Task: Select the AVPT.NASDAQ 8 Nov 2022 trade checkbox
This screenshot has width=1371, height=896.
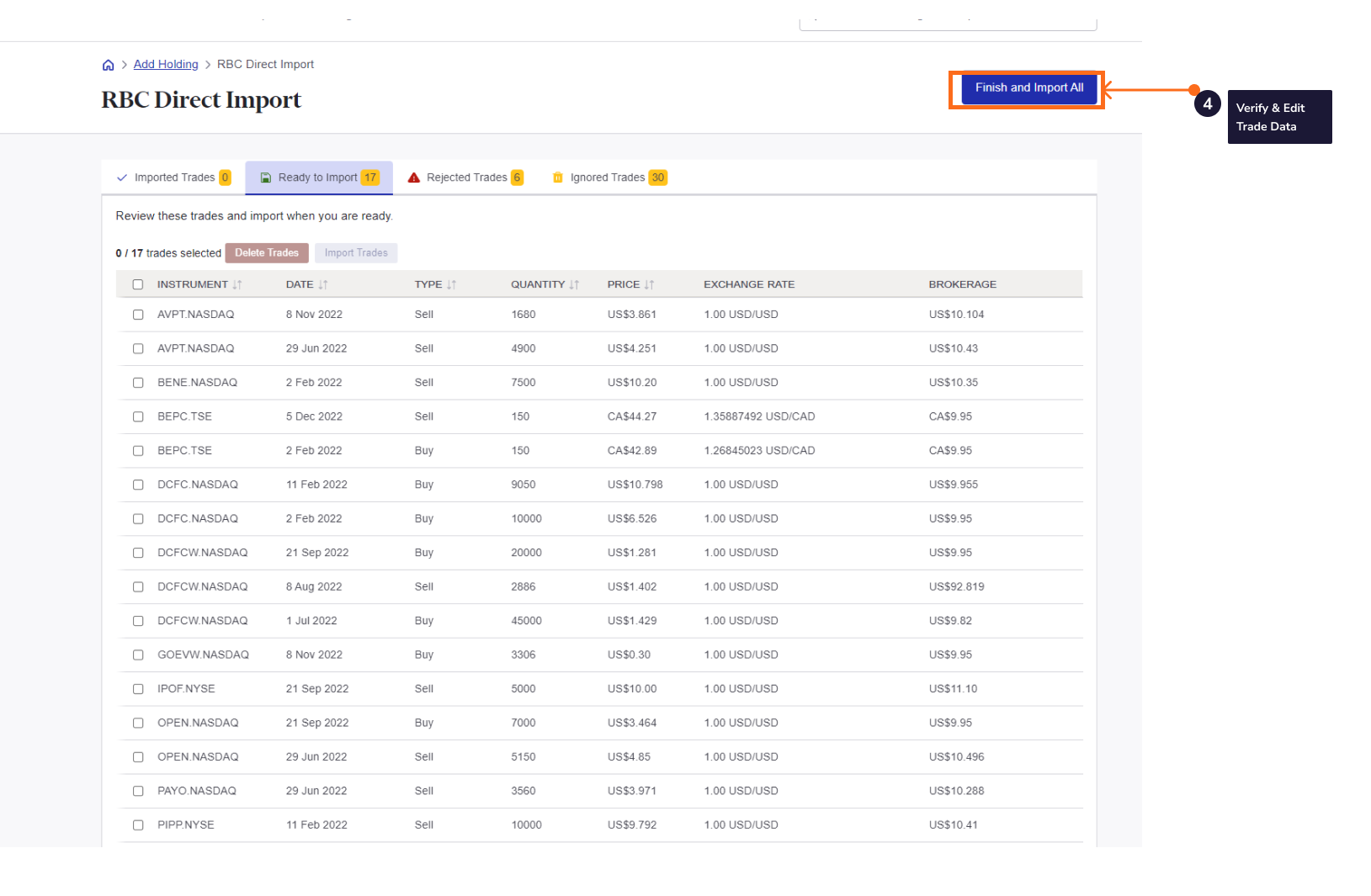Action: coord(138,315)
